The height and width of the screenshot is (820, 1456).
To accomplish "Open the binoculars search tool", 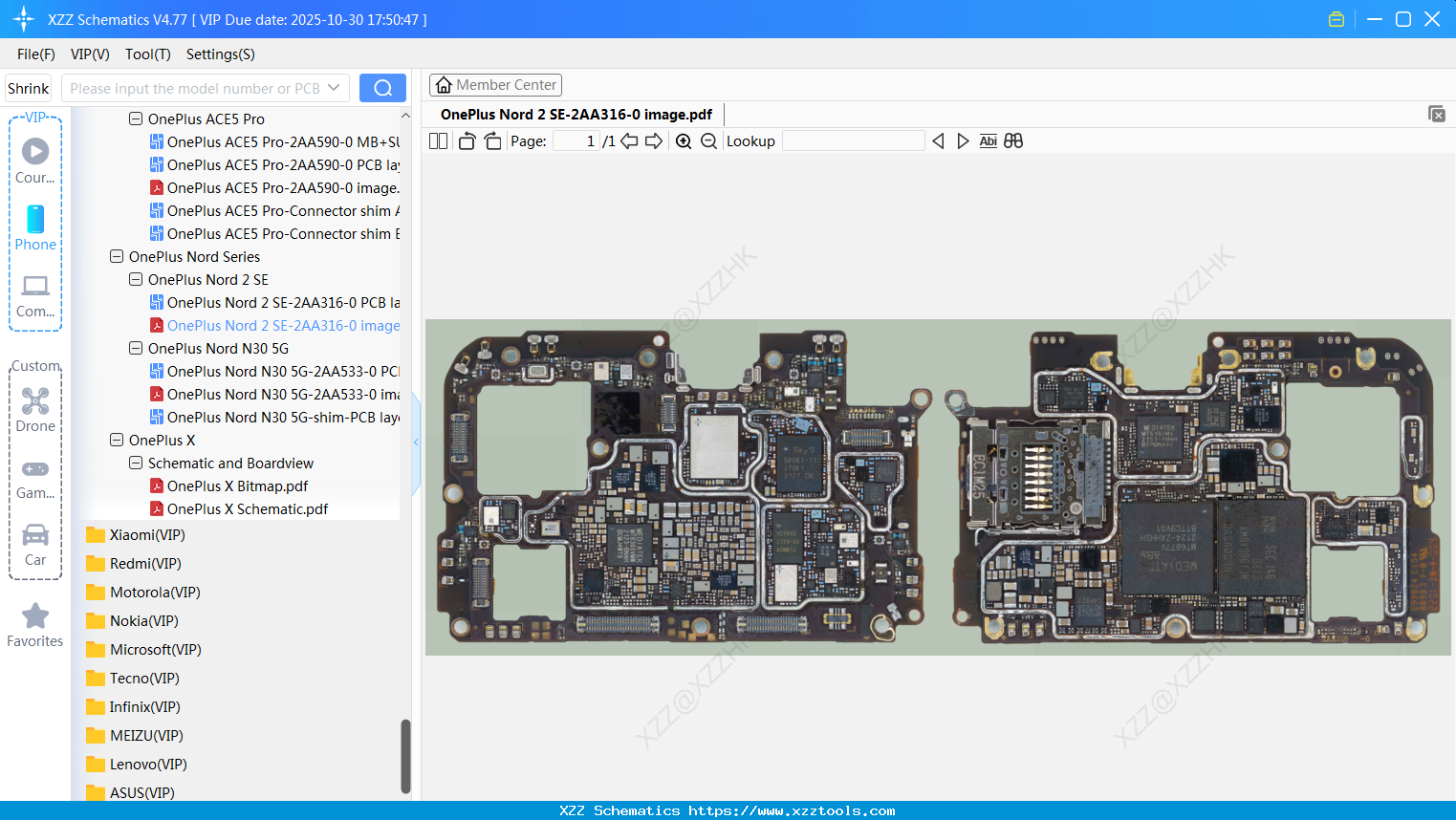I will (x=1013, y=140).
